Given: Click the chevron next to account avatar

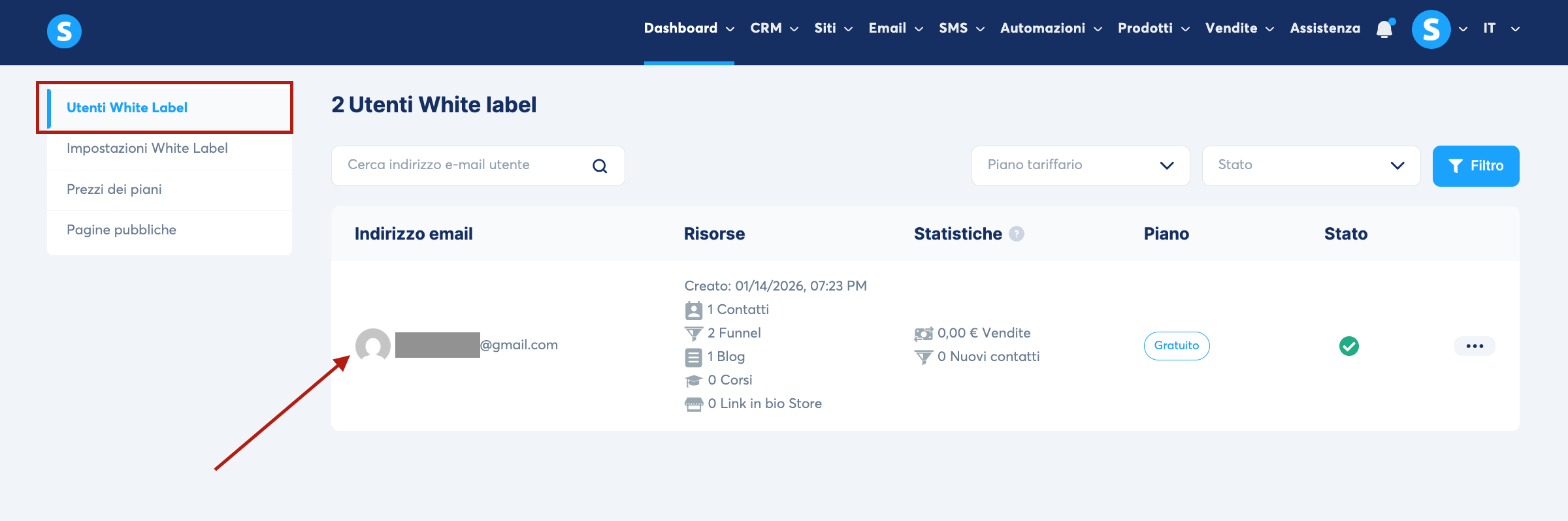Looking at the screenshot, I should pos(1463,29).
